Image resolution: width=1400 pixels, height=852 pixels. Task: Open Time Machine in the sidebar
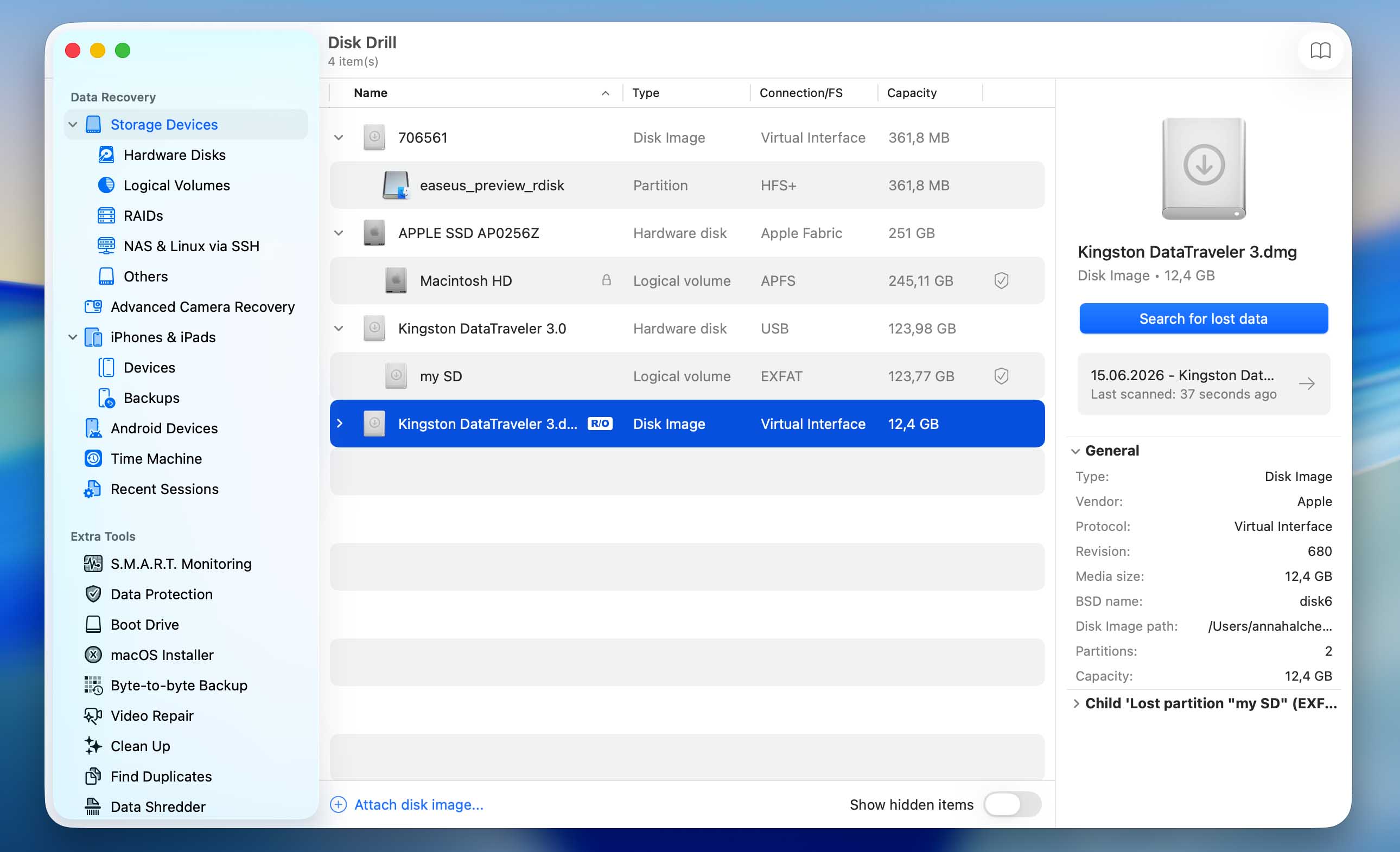pyautogui.click(x=156, y=459)
